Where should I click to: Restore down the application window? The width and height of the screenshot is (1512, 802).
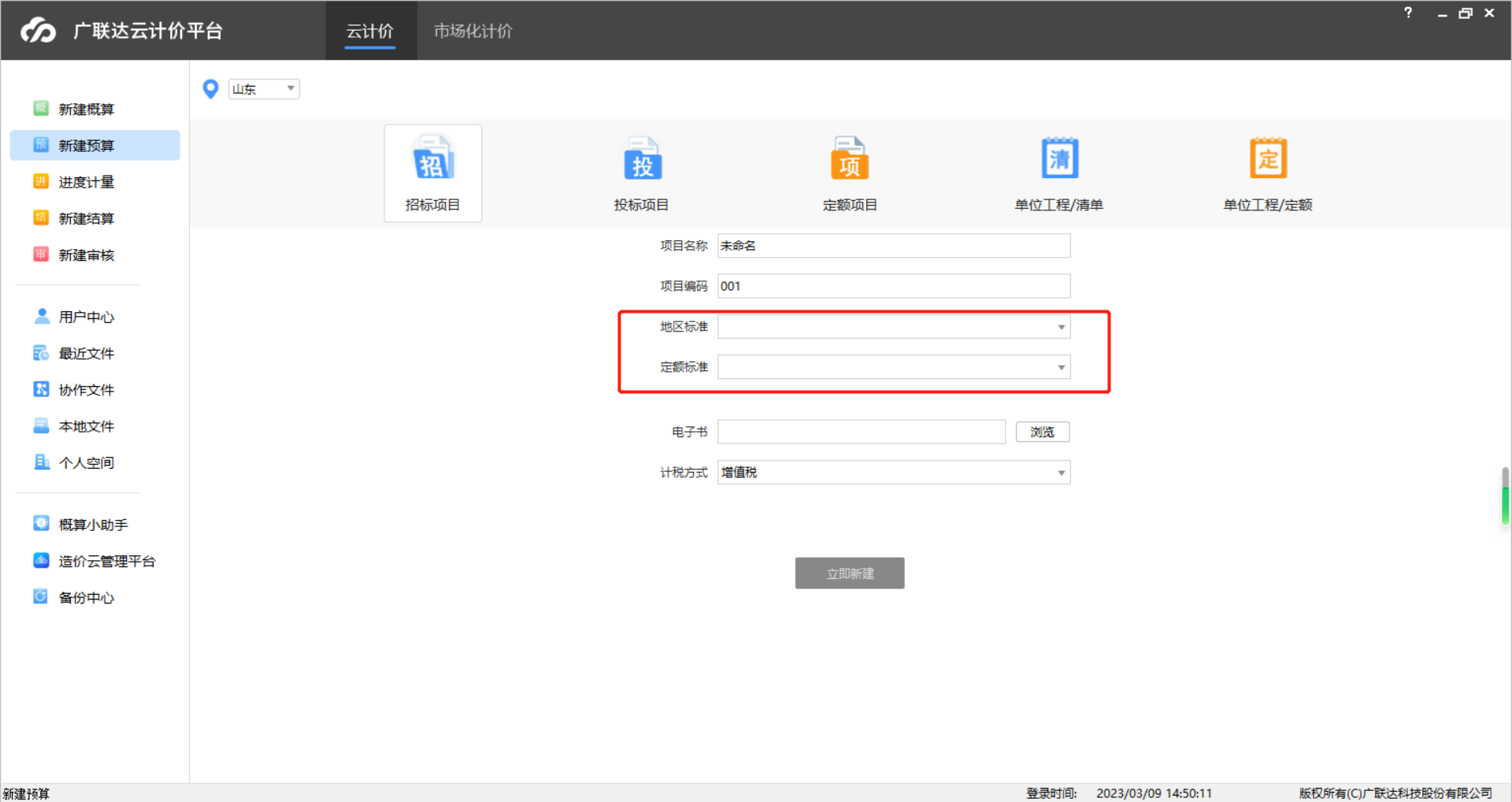[1466, 13]
